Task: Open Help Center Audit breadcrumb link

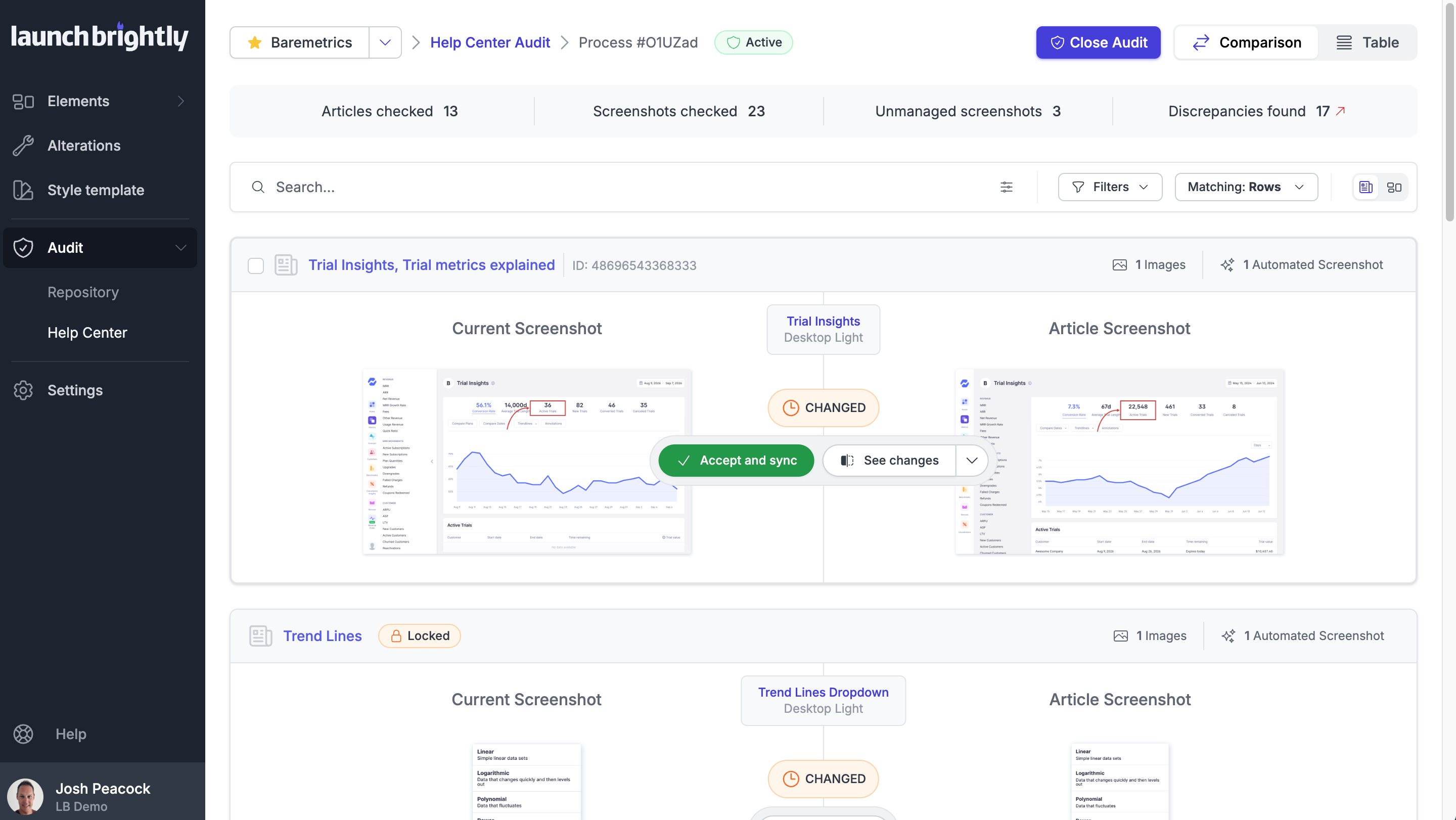Action: pyautogui.click(x=490, y=42)
